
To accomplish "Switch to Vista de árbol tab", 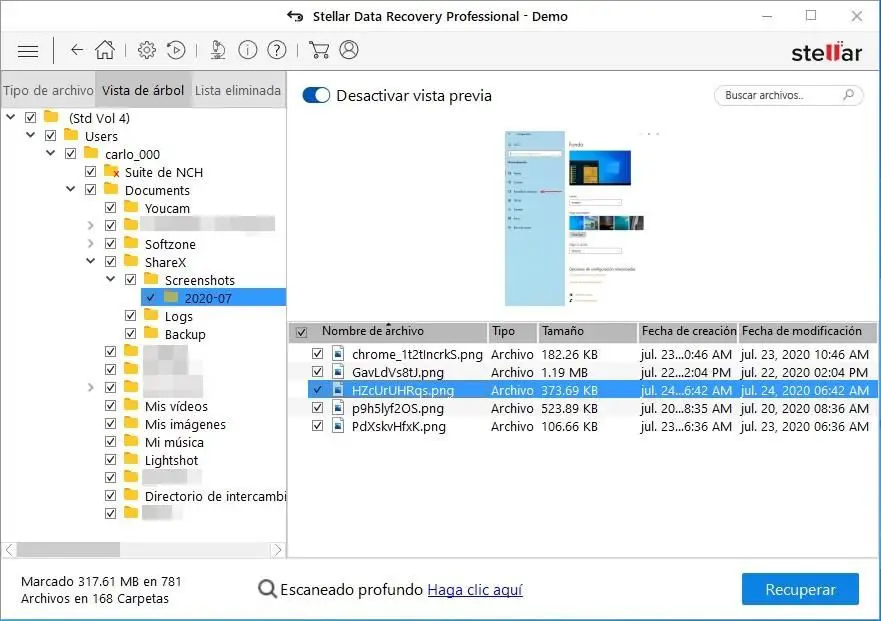I will [143, 90].
